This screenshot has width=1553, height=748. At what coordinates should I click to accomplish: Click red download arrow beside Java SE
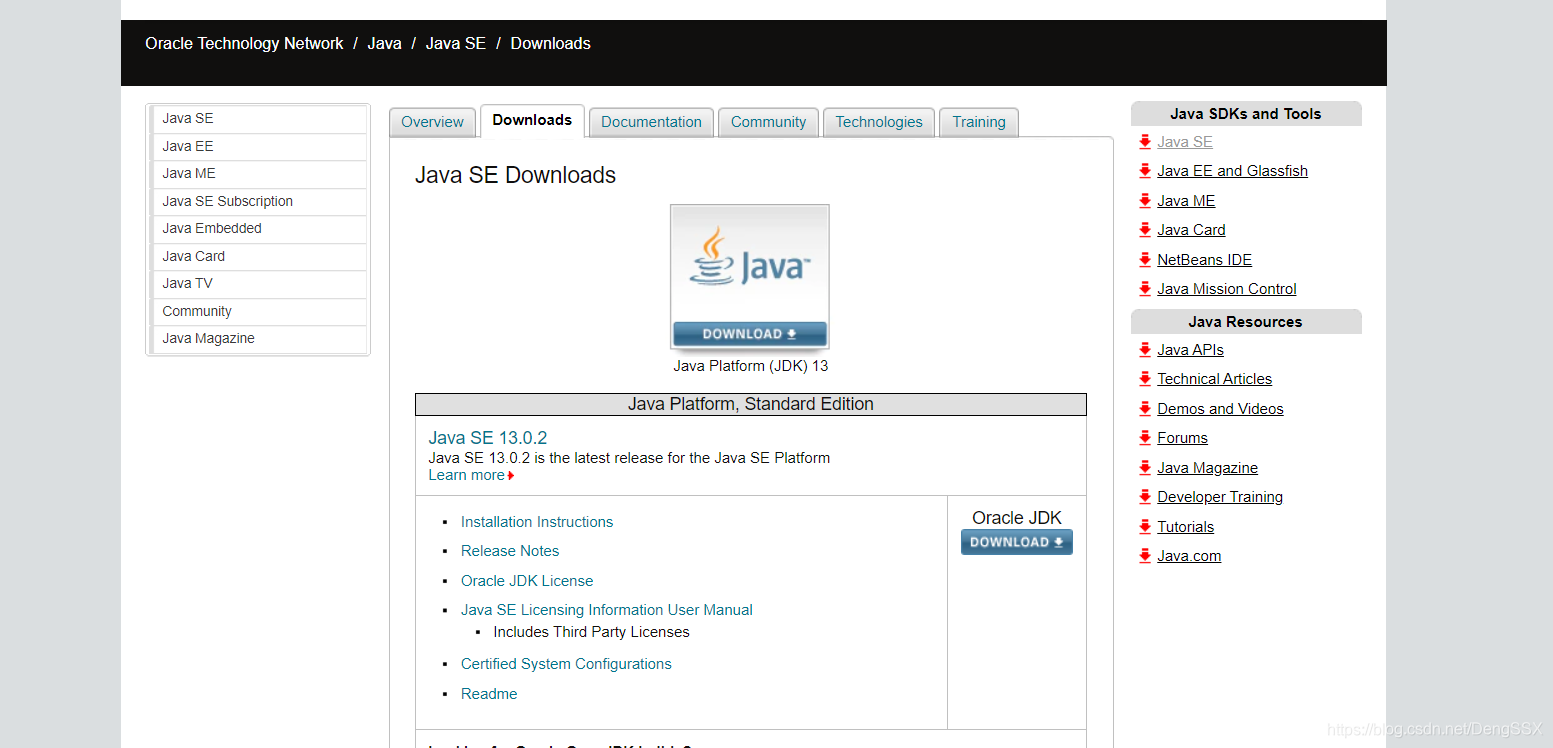1145,142
